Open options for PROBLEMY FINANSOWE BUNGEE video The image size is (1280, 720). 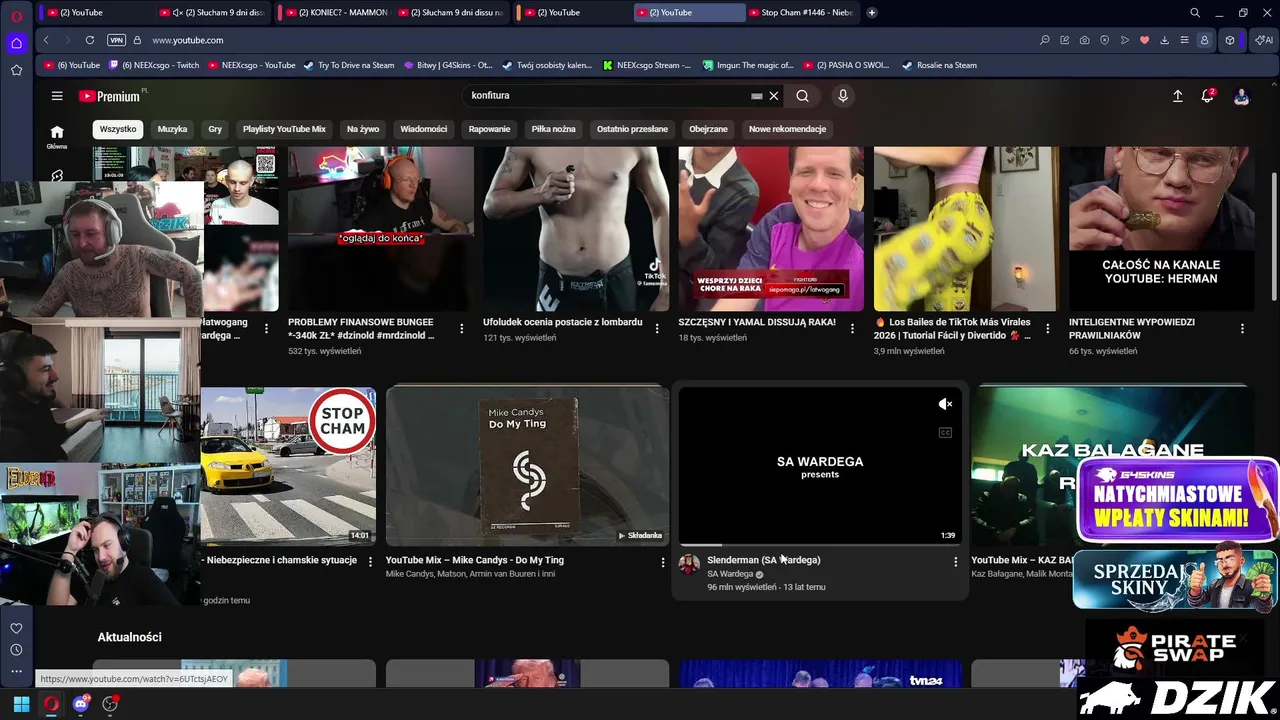461,328
